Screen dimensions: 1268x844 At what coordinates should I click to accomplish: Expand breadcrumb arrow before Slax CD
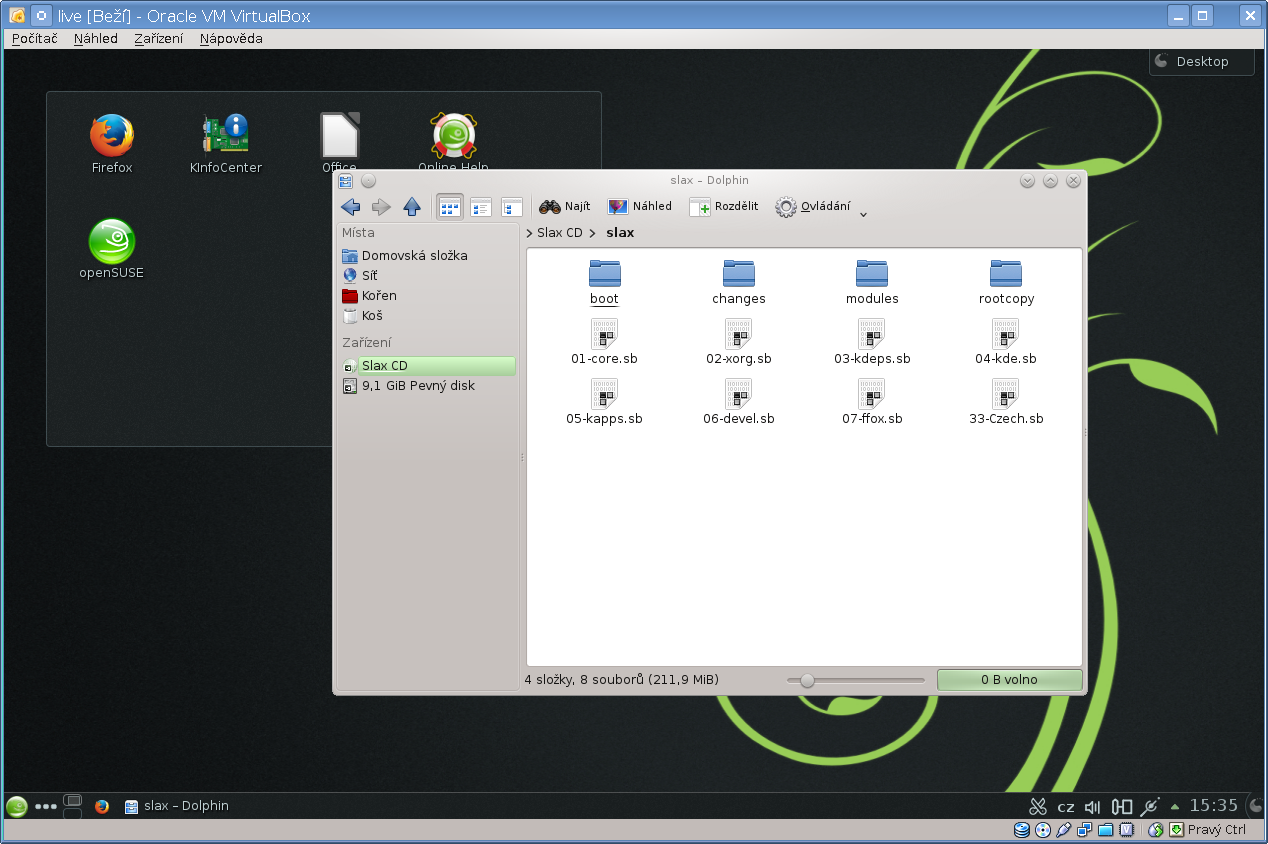(x=529, y=233)
